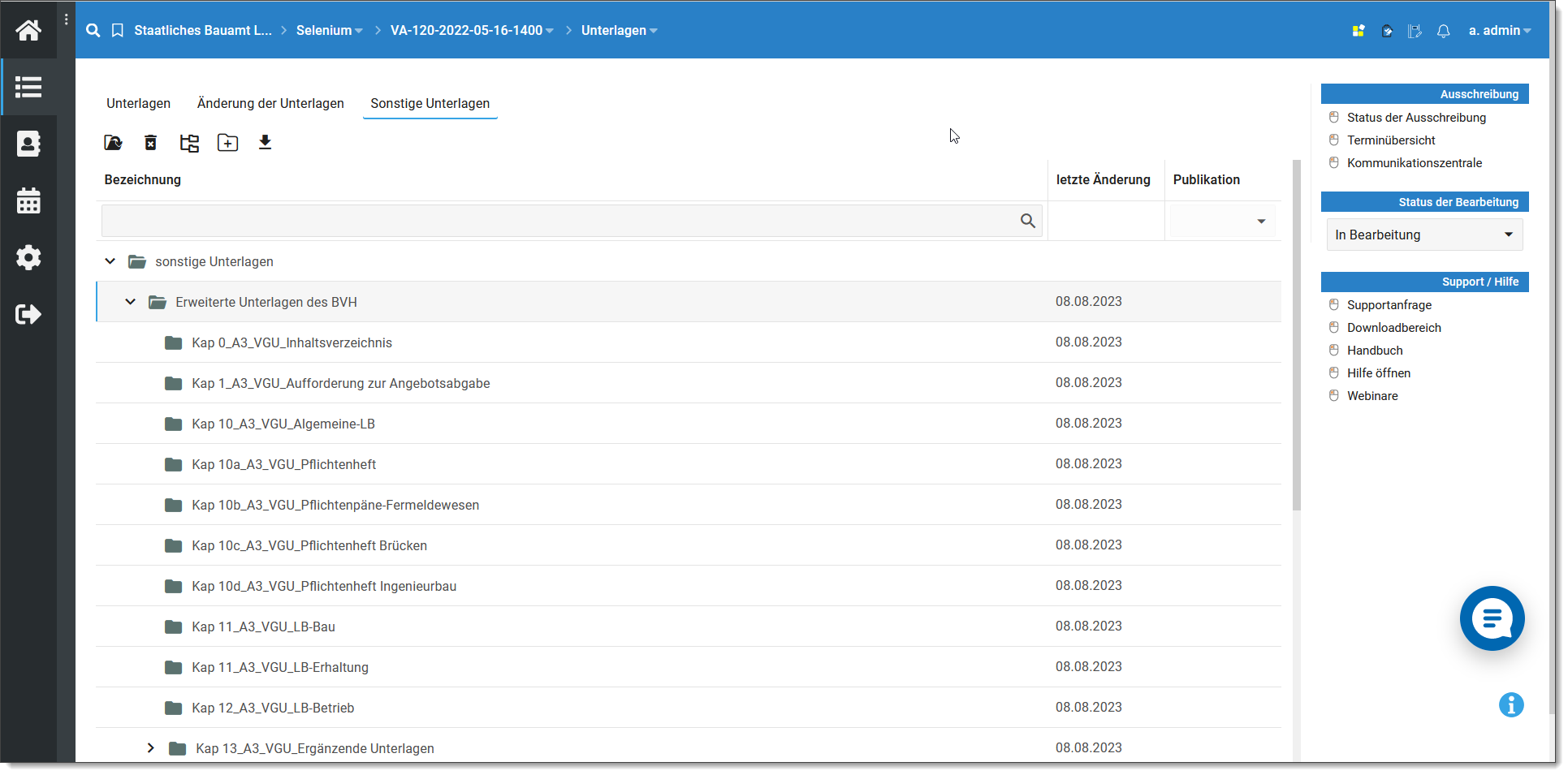Click the add new folder toolbar icon
This screenshot has height=775, width=1568.
pyautogui.click(x=228, y=143)
